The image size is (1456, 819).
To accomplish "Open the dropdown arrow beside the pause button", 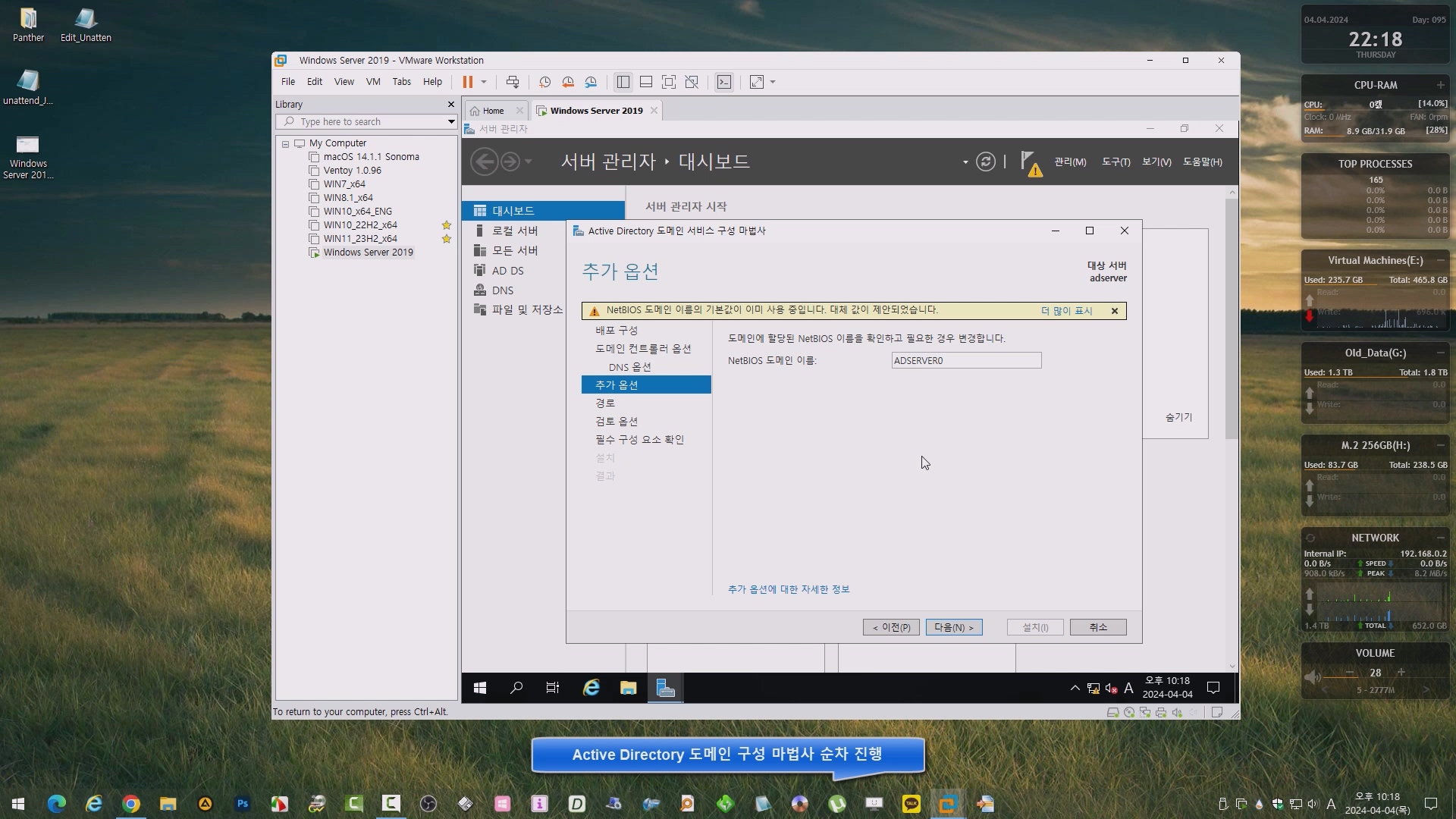I will (484, 82).
